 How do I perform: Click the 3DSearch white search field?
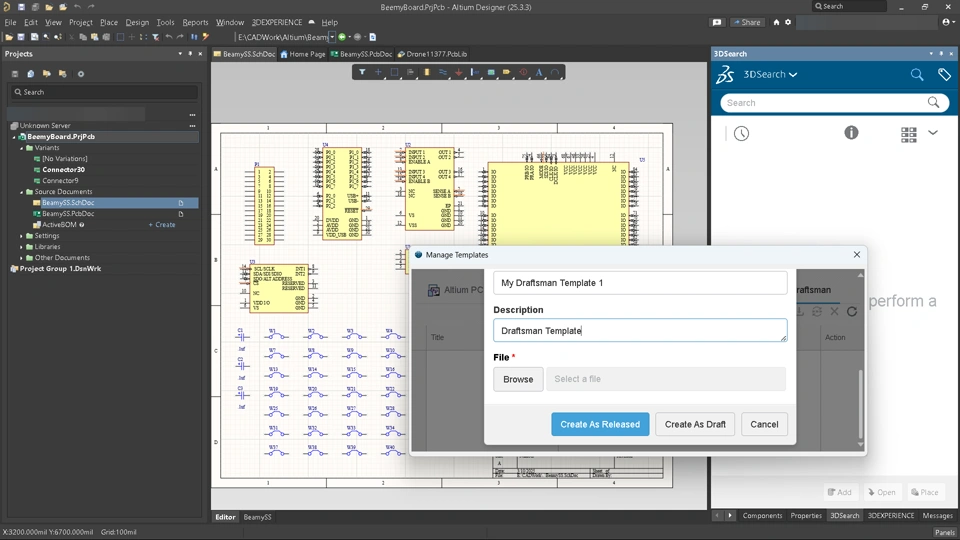(x=834, y=103)
